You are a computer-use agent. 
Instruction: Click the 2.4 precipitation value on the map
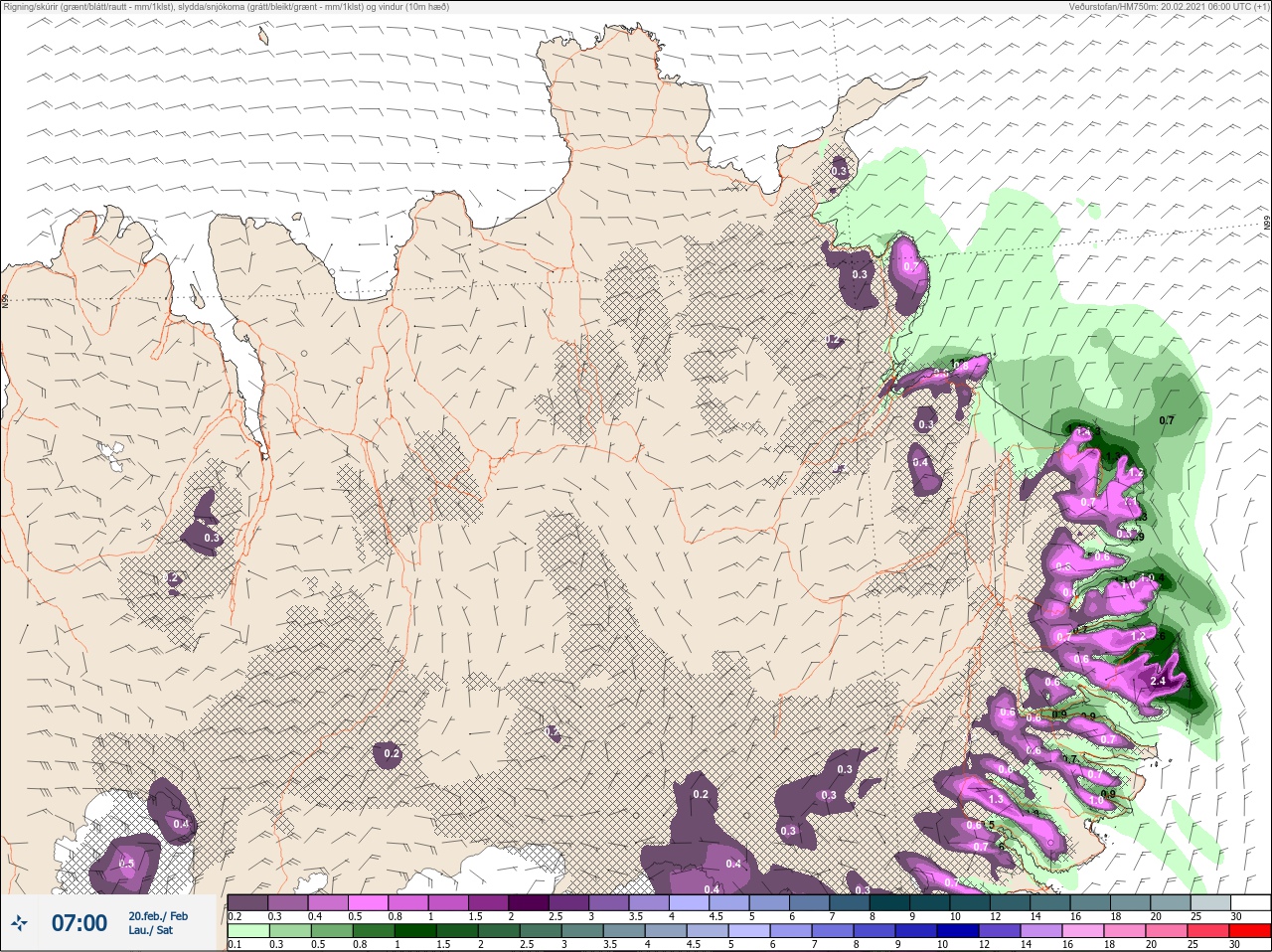[1158, 682]
